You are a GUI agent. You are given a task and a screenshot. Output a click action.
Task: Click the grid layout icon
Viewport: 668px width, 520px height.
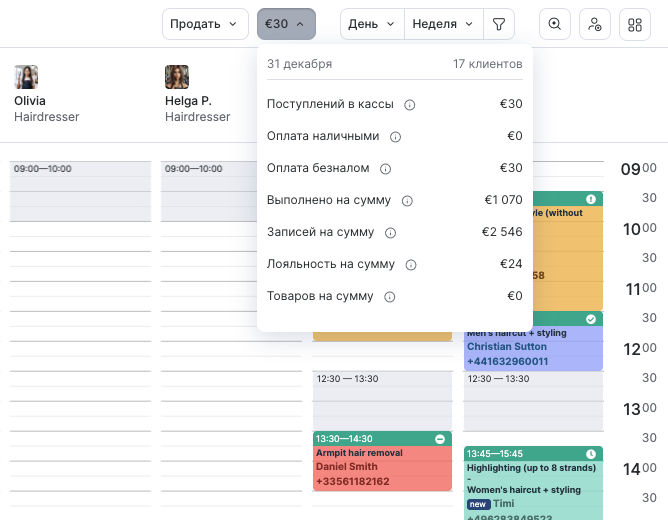pos(635,24)
